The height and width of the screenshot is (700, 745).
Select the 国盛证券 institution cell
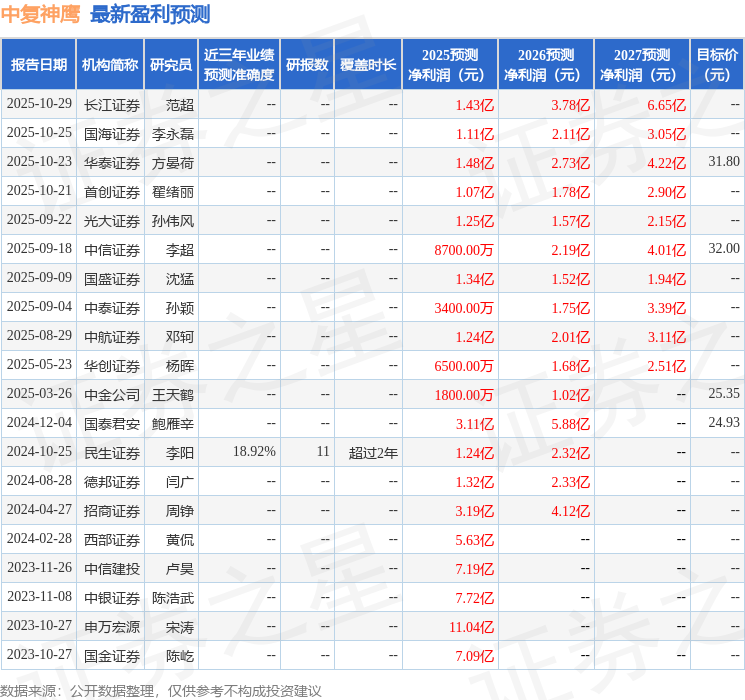click(112, 279)
